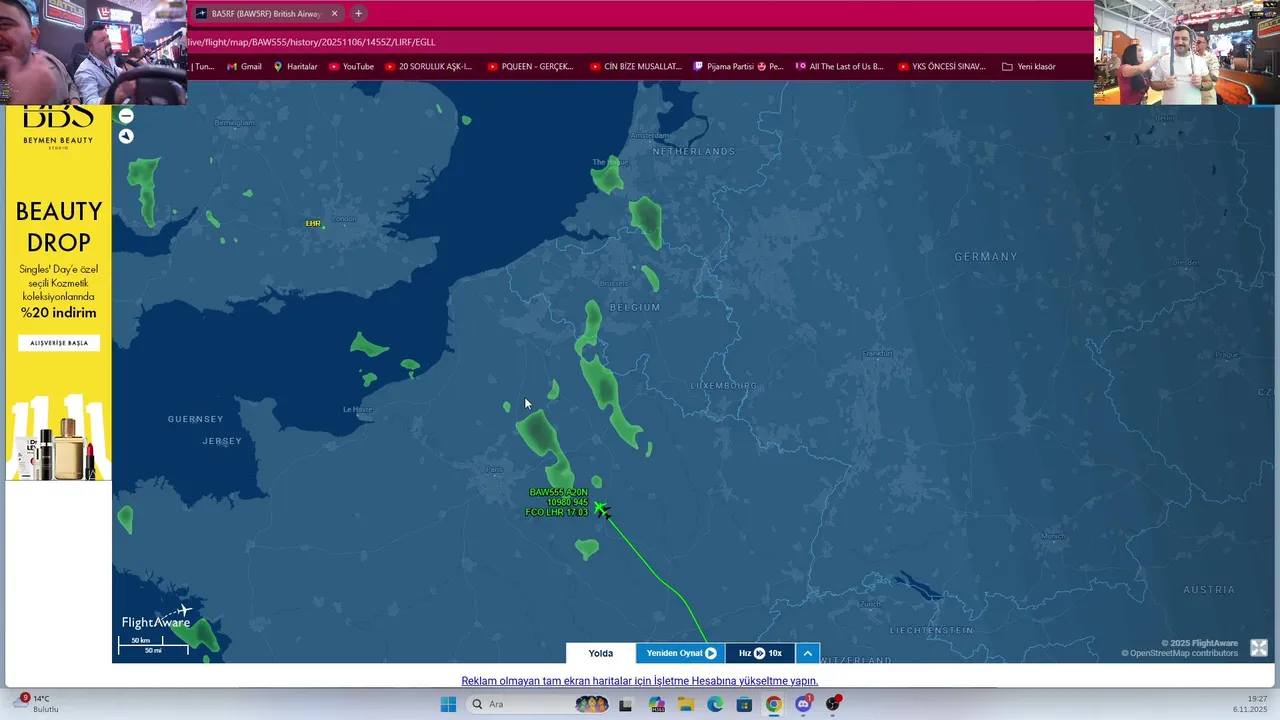Open Microsoft Edge from taskbar
The height and width of the screenshot is (720, 1280).
pyautogui.click(x=715, y=704)
